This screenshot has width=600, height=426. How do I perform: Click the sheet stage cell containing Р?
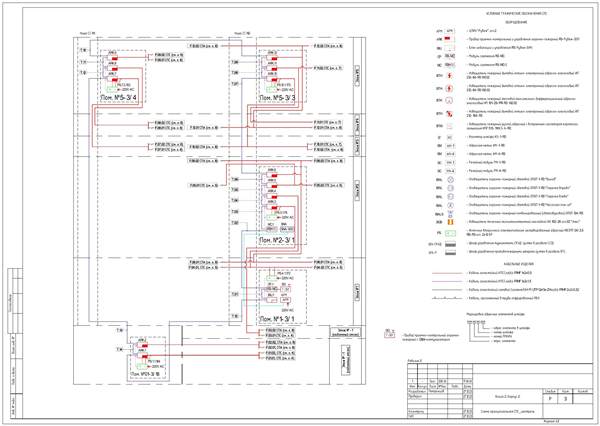click(x=551, y=398)
